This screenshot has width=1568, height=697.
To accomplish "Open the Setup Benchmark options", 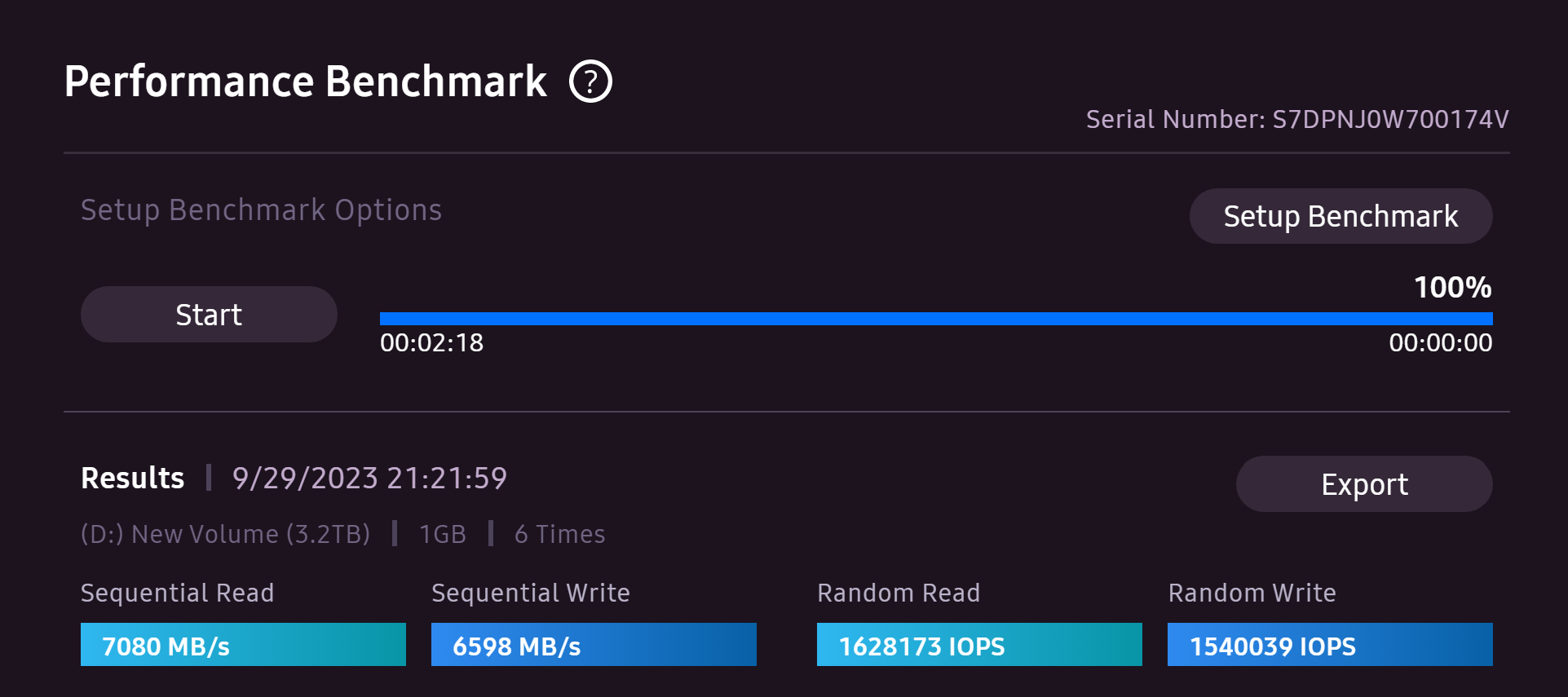I will tap(1341, 216).
